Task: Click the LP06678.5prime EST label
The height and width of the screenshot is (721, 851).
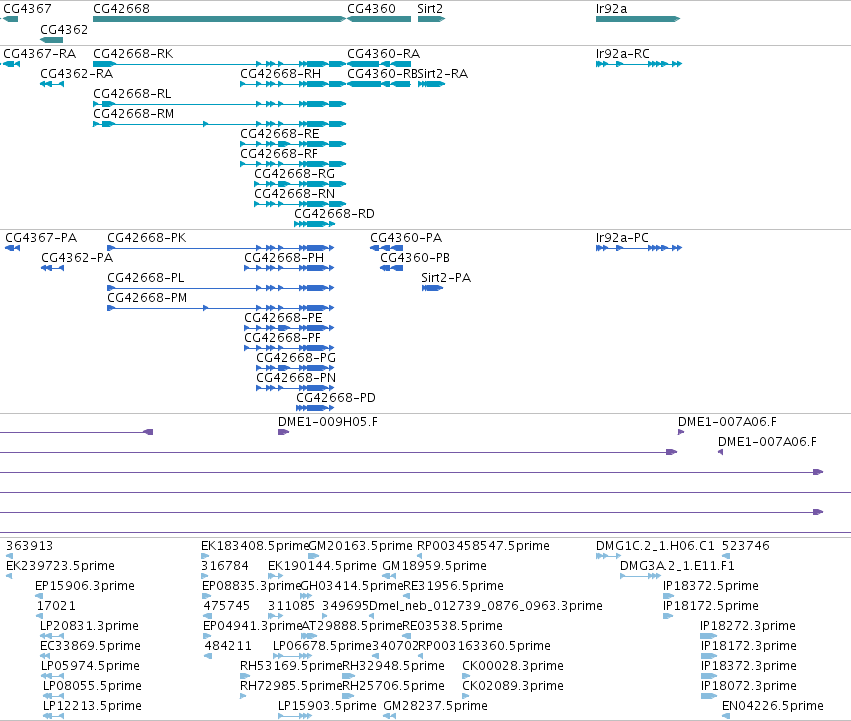Action: pos(322,646)
